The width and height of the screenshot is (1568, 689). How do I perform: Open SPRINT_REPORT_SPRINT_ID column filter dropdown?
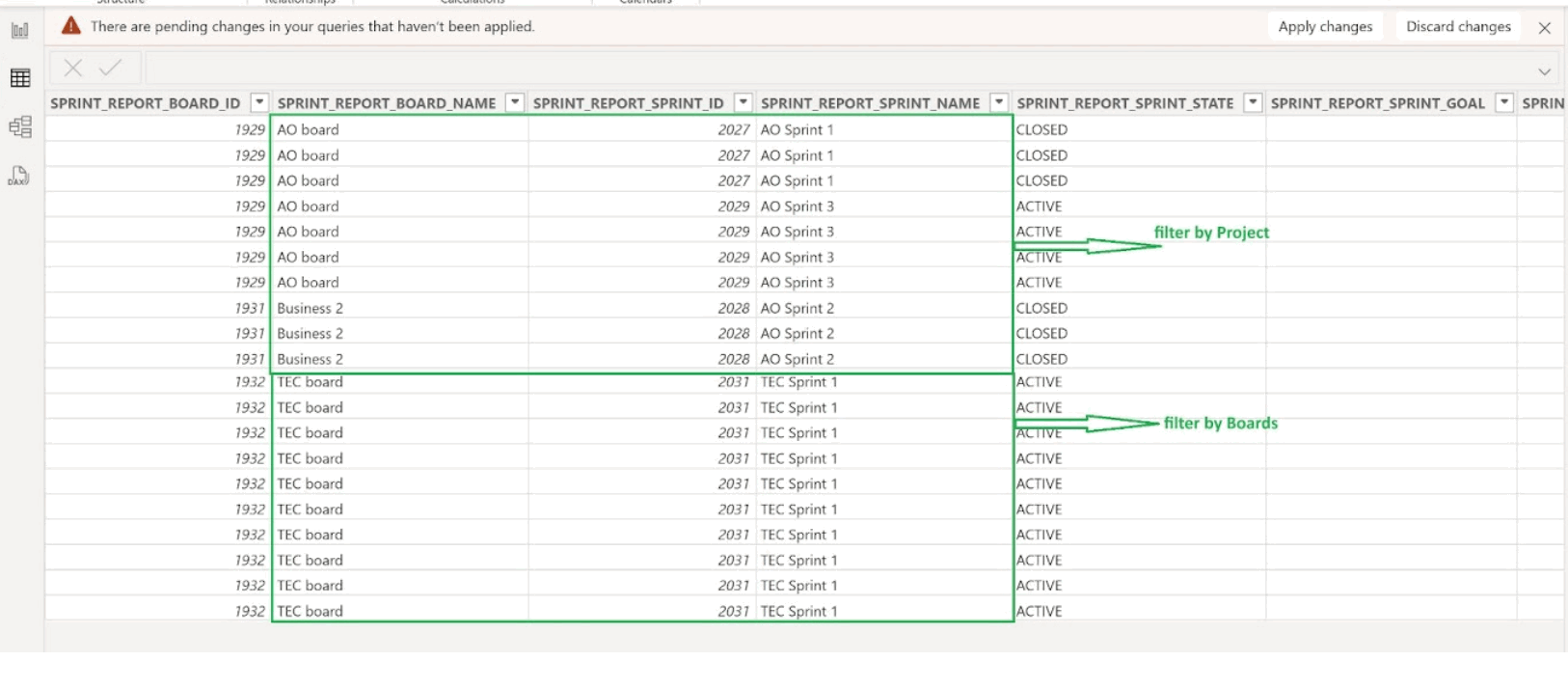click(x=743, y=102)
